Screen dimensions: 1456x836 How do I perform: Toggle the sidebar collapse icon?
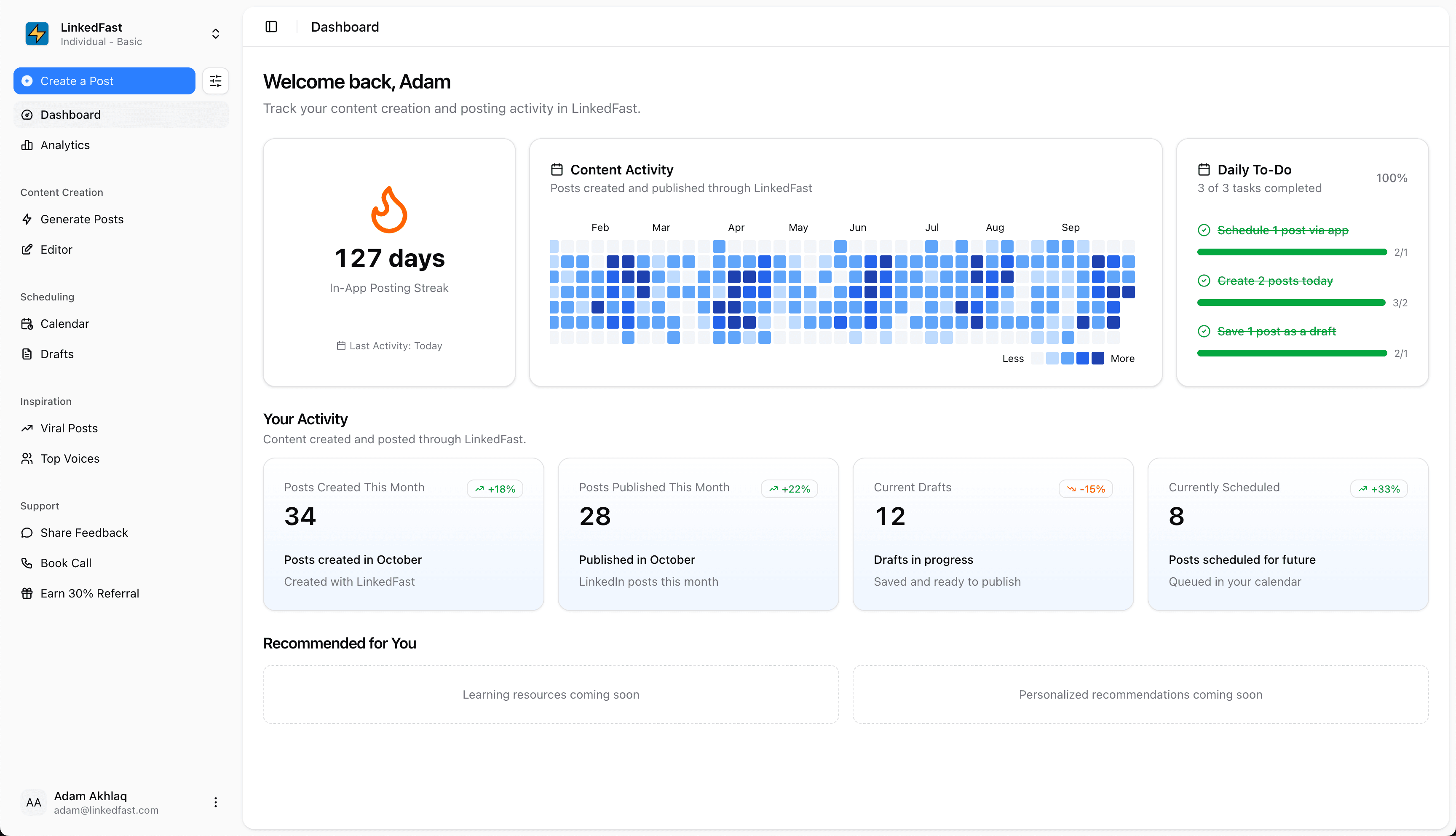click(x=270, y=27)
